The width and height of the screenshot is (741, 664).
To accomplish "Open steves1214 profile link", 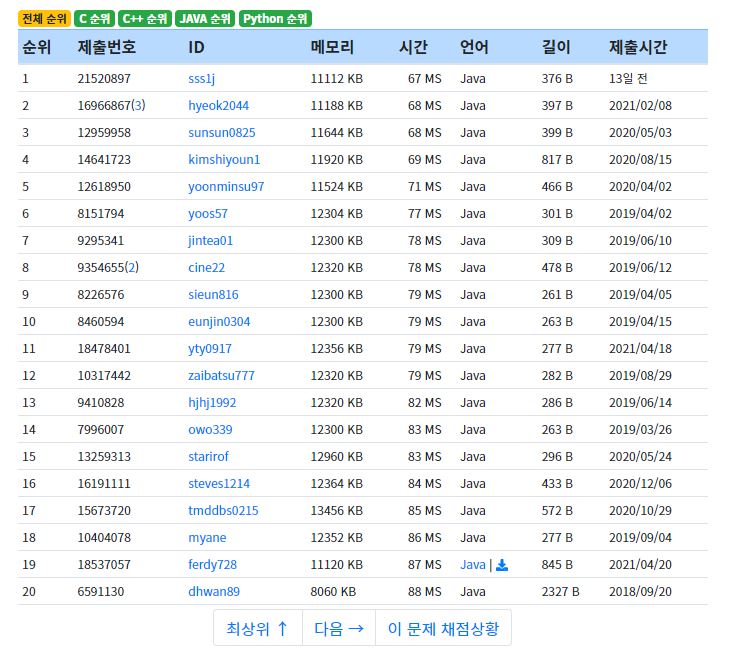I will point(219,483).
